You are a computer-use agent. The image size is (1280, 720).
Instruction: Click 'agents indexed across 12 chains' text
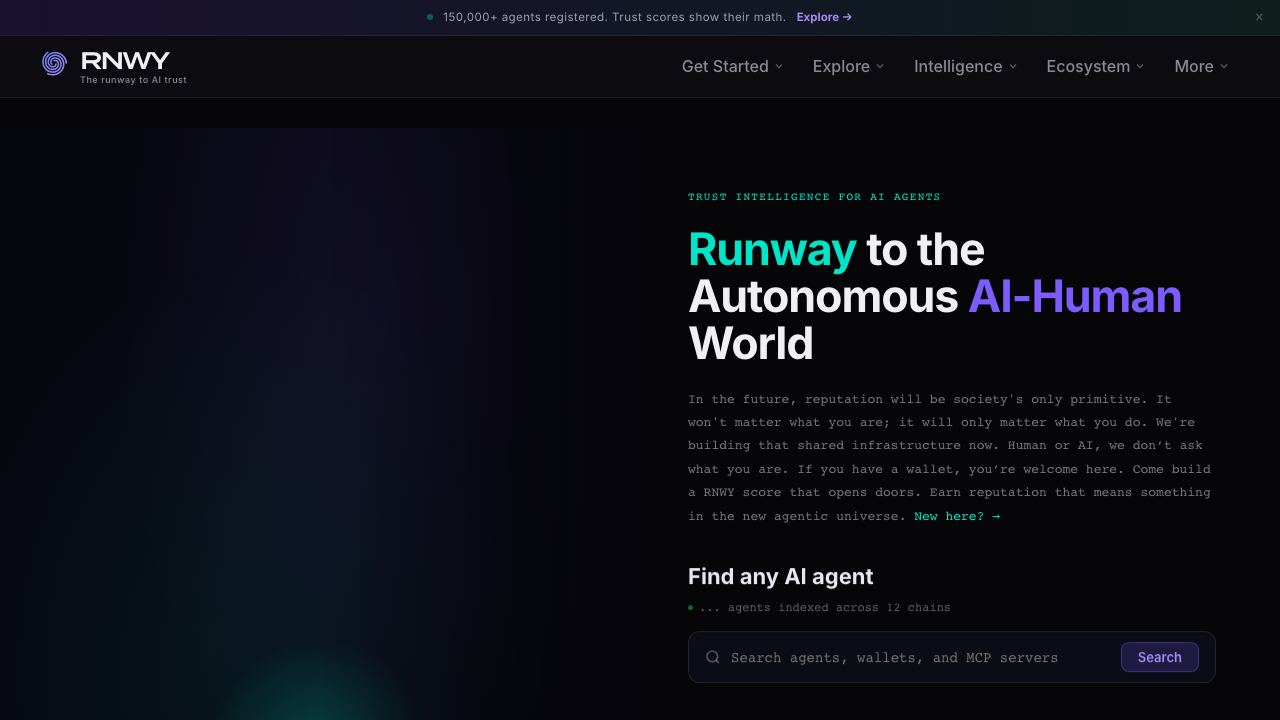[x=839, y=607]
